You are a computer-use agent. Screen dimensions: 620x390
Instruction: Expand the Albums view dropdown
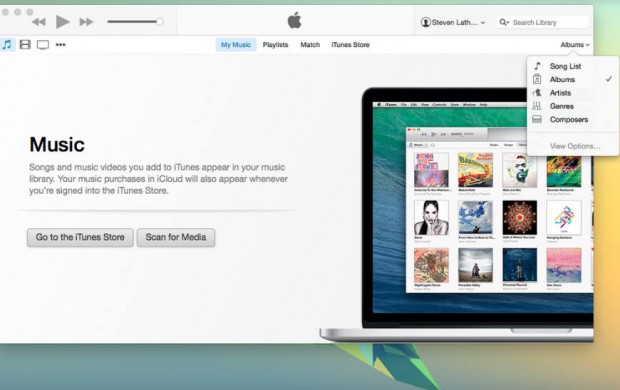coord(575,45)
